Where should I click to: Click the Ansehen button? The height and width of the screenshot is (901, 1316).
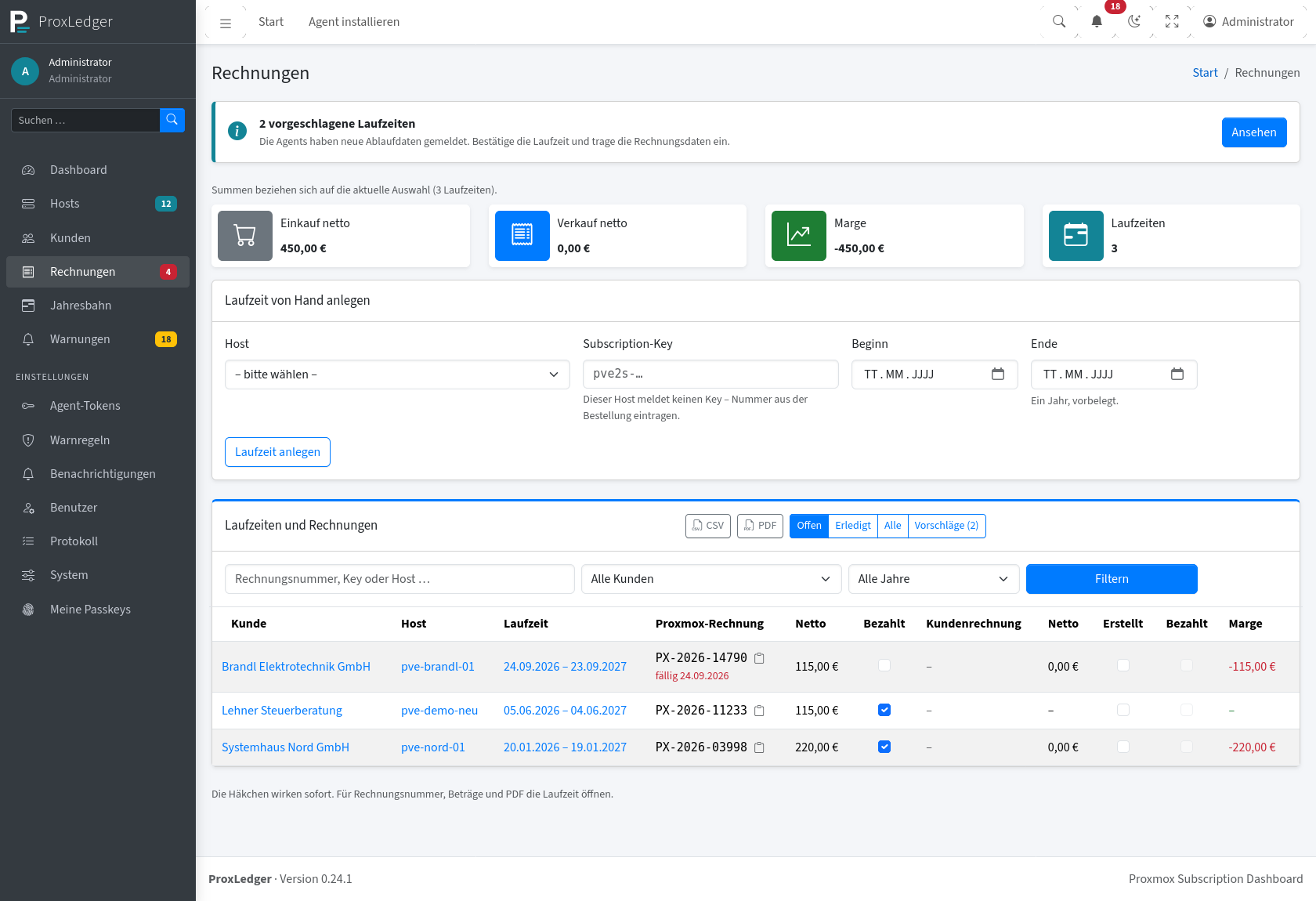[1254, 132]
